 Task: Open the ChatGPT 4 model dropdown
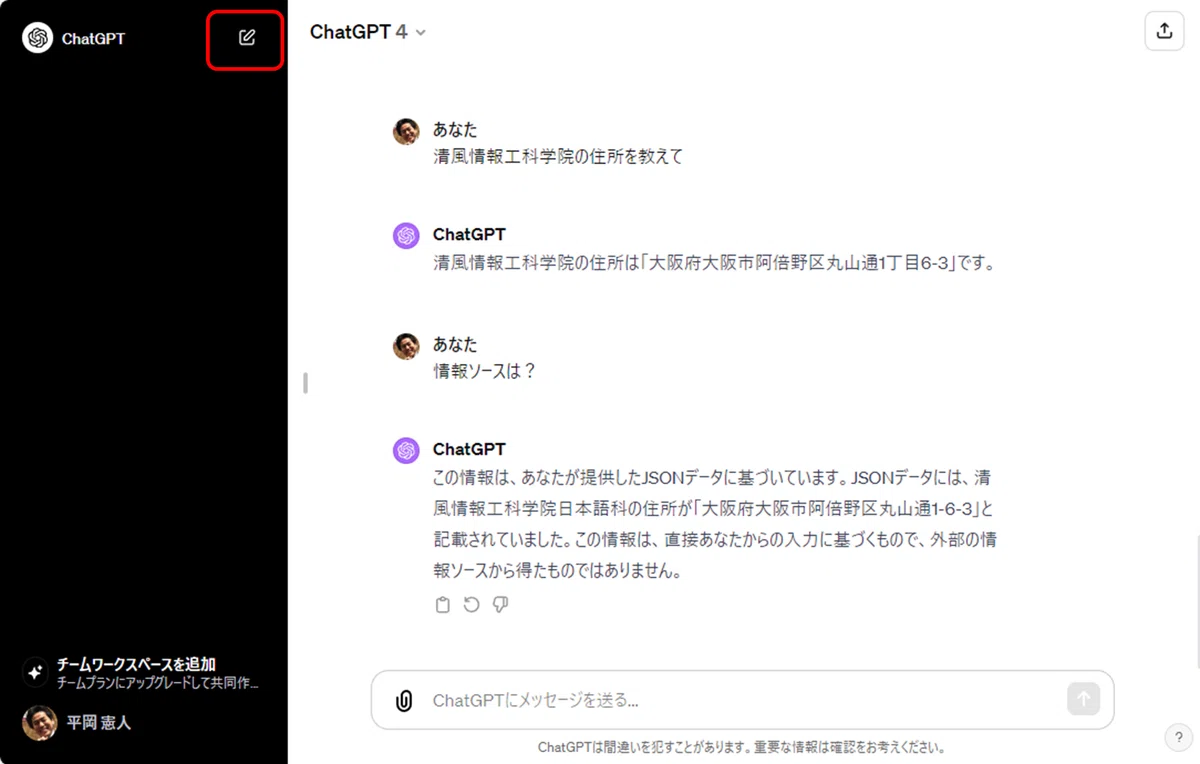(368, 32)
